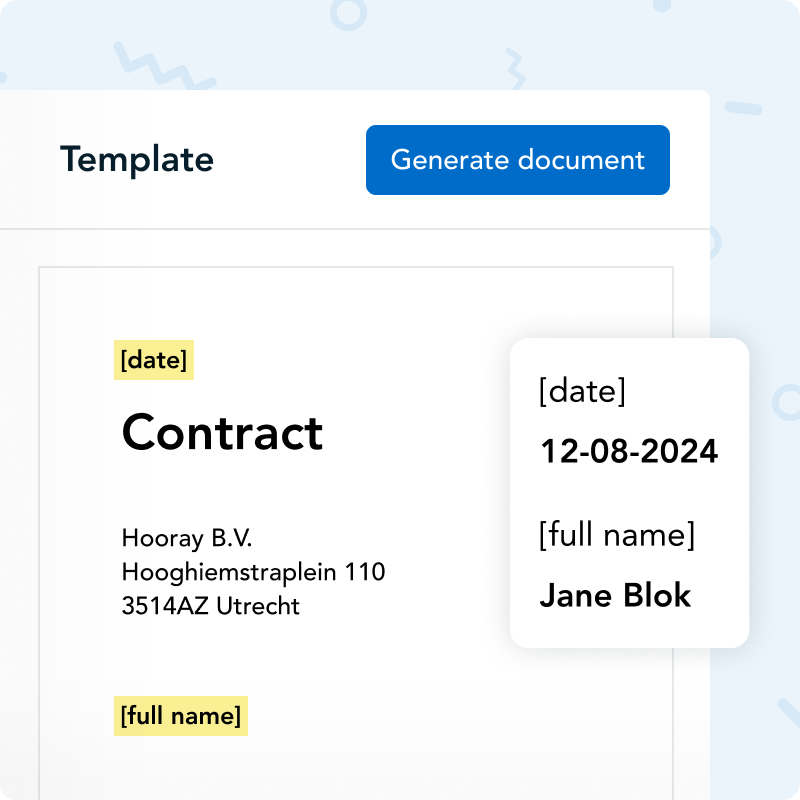
Task: Click the small dot in the top right corner
Action: (662, 4)
